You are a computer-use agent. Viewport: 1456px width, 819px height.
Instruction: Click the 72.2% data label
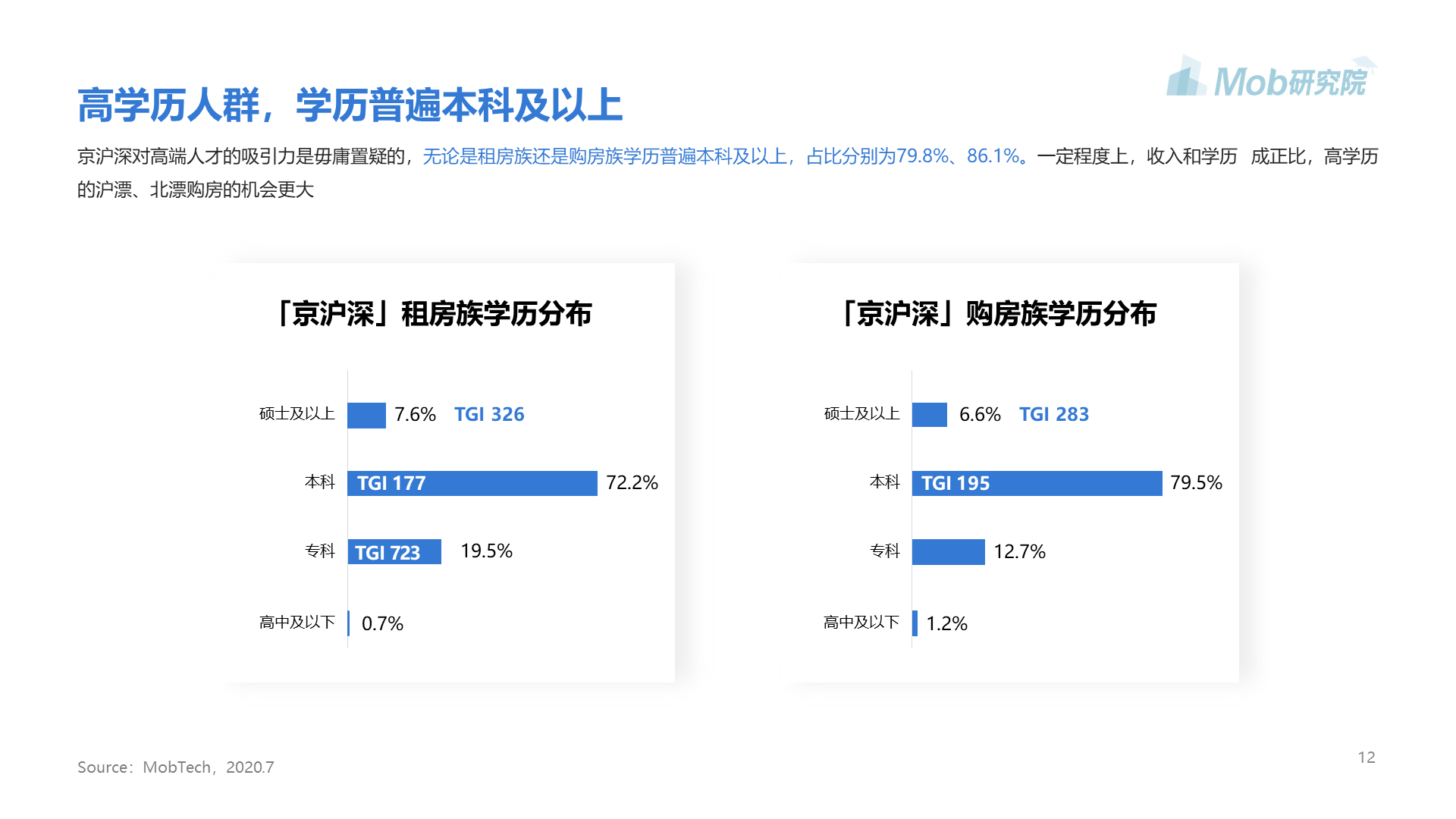click(632, 483)
